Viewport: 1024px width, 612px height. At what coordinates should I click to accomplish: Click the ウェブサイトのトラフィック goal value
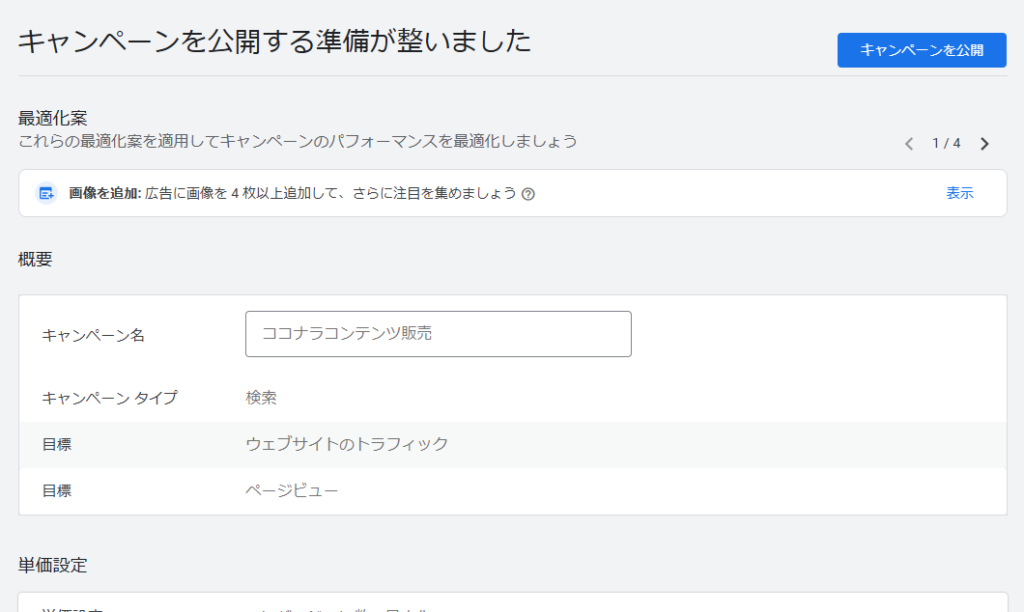(347, 444)
